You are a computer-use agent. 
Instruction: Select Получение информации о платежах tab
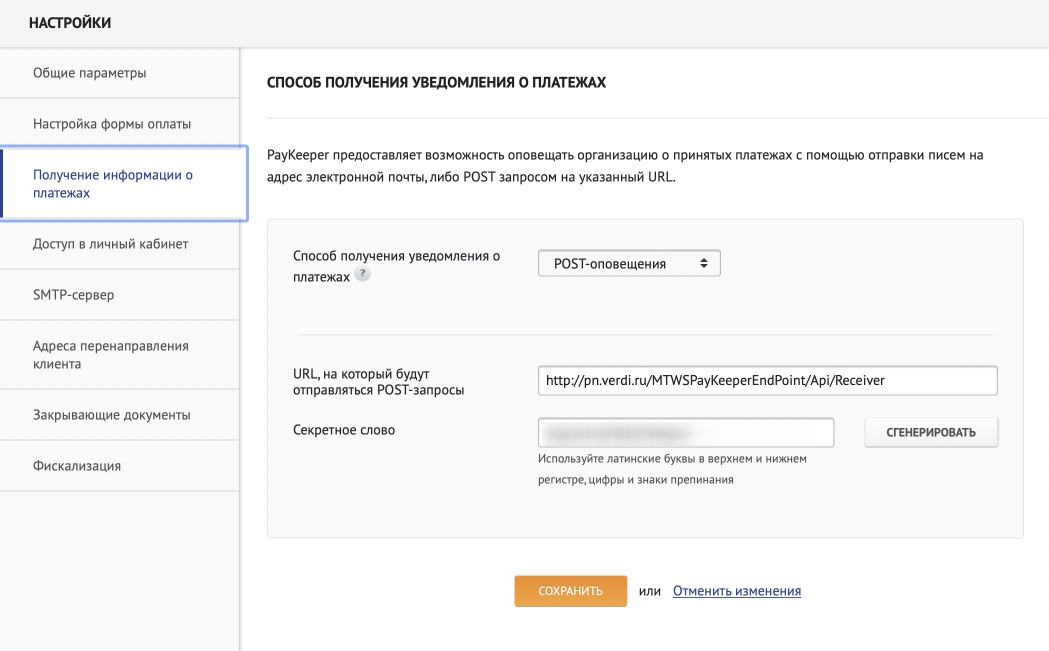(x=113, y=184)
